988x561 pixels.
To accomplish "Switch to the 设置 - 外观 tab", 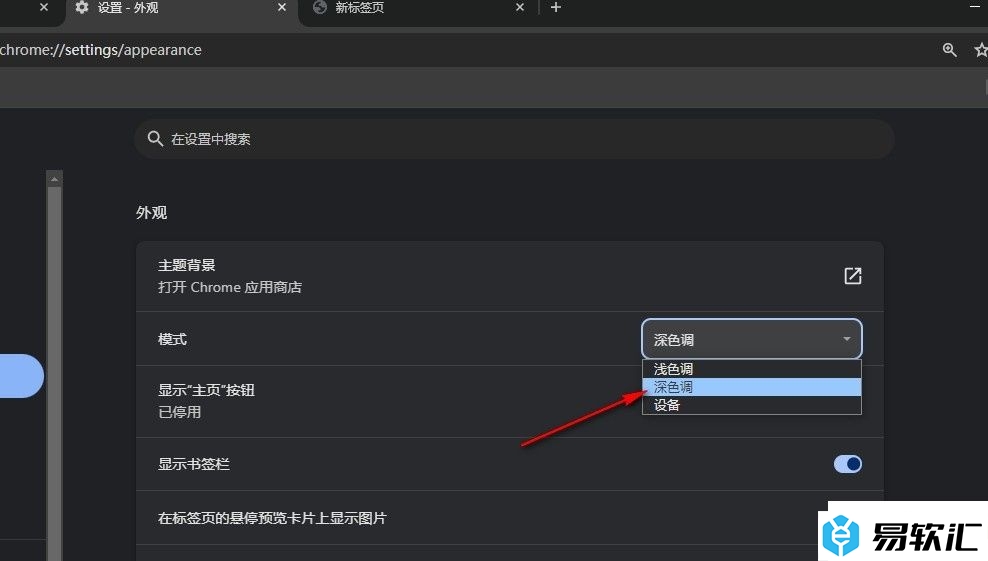I will pos(180,9).
